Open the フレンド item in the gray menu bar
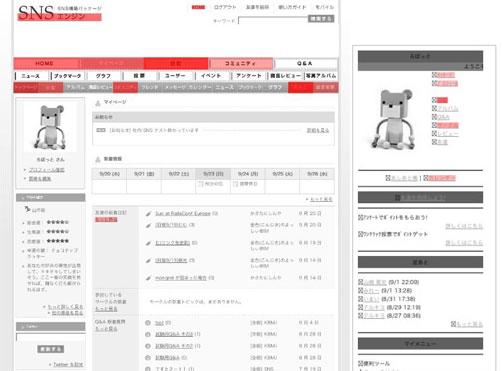 [x=150, y=87]
